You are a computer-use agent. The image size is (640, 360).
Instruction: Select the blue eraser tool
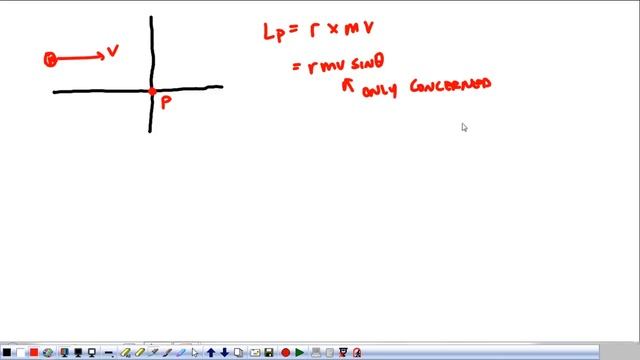(x=181, y=352)
